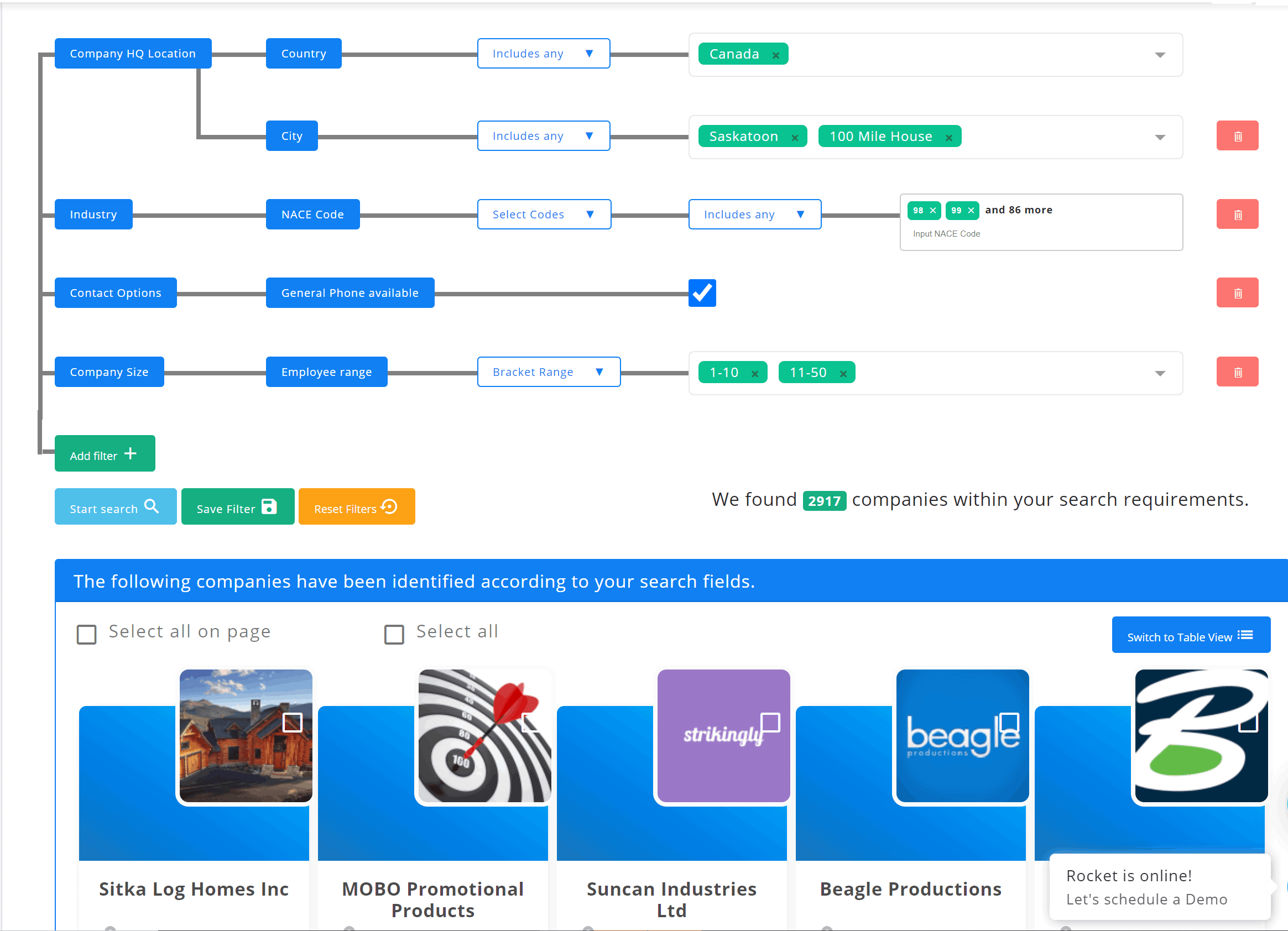Open the Country Includes any dropdown
This screenshot has width=1288, height=931.
coord(543,54)
